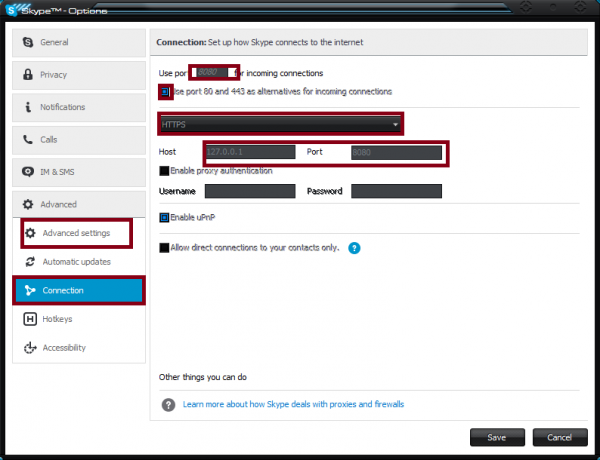
Task: Click the network nodes icon beside Connection
Action: [30, 290]
